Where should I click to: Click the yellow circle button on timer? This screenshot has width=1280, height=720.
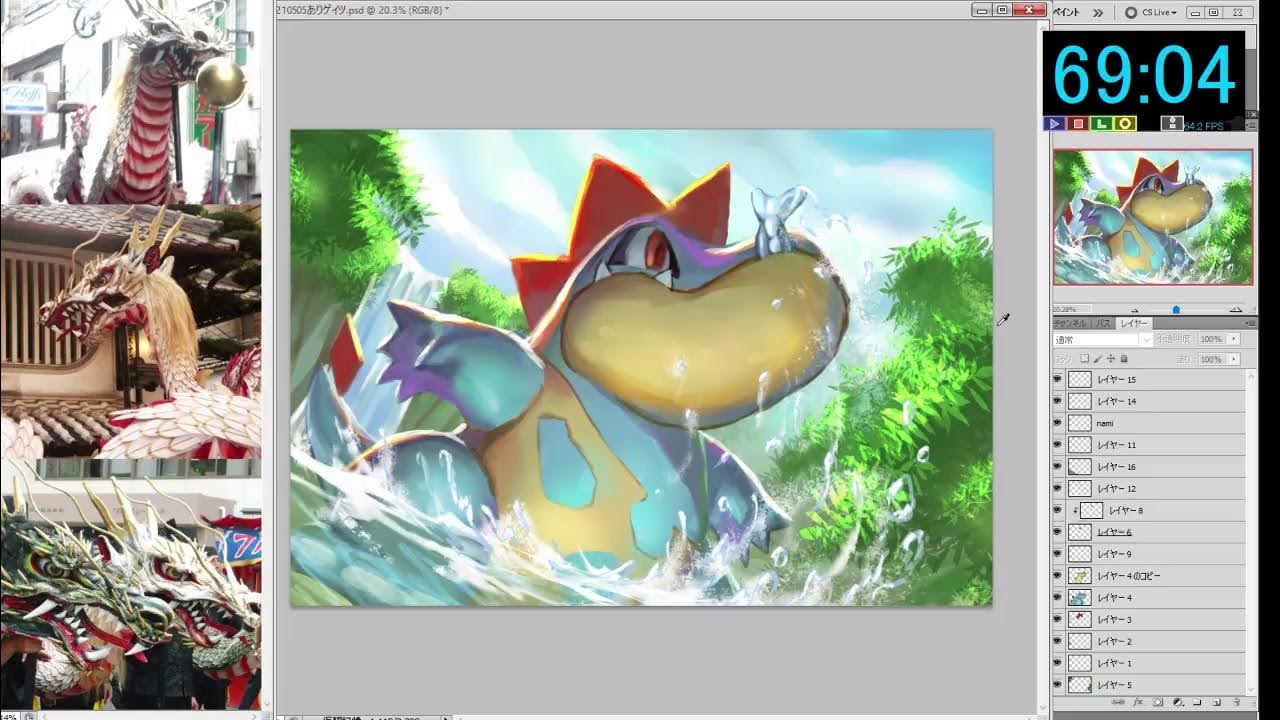pos(1125,124)
